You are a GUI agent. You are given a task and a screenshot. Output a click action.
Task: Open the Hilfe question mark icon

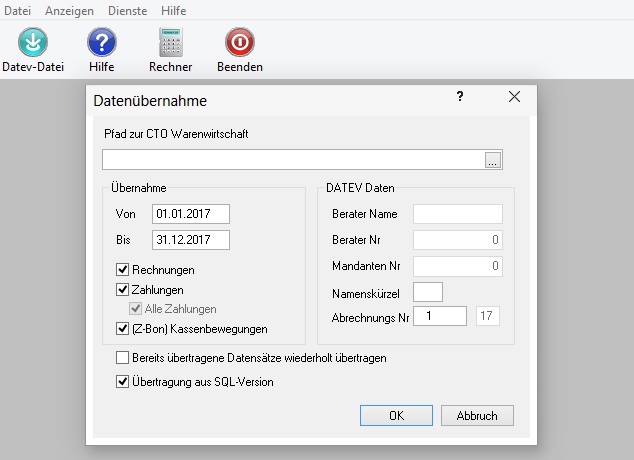102,43
